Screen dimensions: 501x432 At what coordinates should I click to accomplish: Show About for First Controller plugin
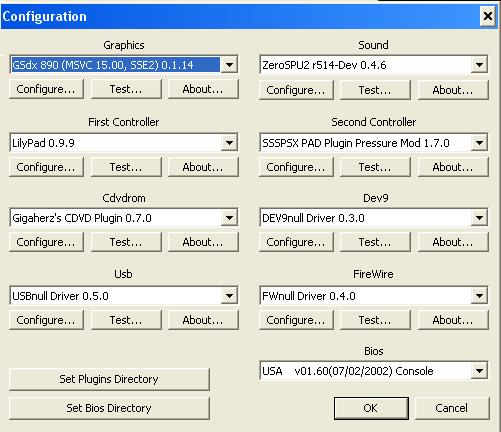[203, 167]
